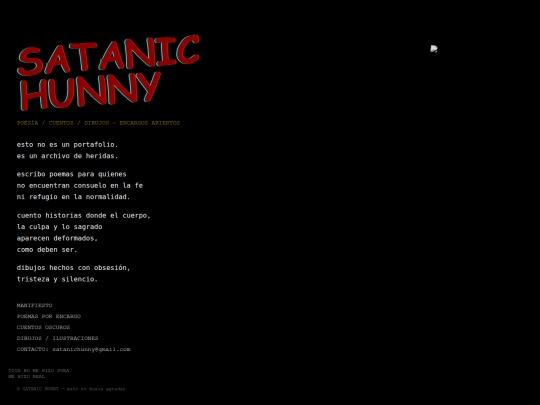This screenshot has width=540, height=405.
Task: Click the line 'tristeza y silencio.'
Action: coord(57,279)
